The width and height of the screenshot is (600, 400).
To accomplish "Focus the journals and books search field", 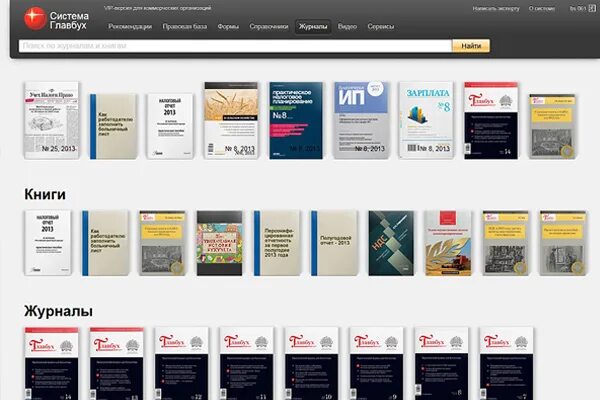I will [x=235, y=46].
